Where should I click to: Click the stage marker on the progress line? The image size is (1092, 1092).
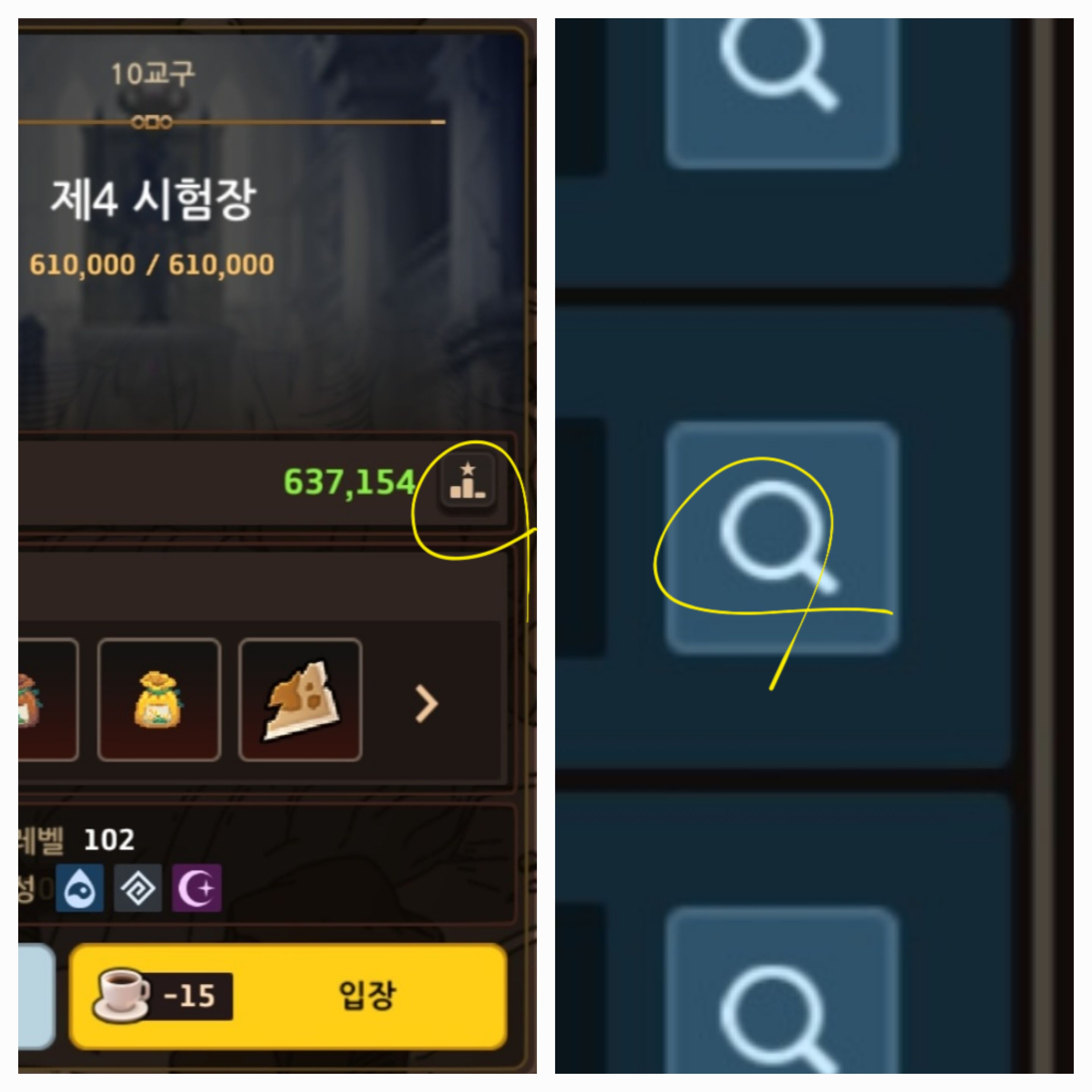(152, 122)
